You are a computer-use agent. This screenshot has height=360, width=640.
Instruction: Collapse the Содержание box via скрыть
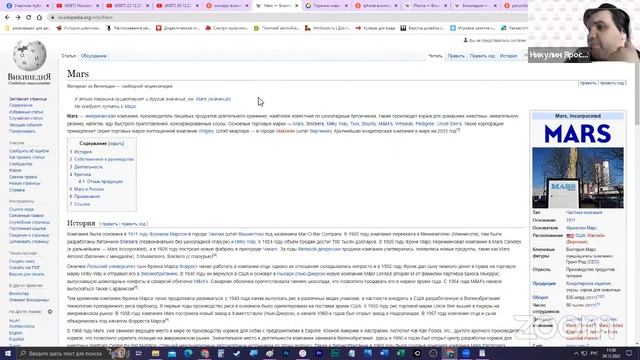(116, 144)
